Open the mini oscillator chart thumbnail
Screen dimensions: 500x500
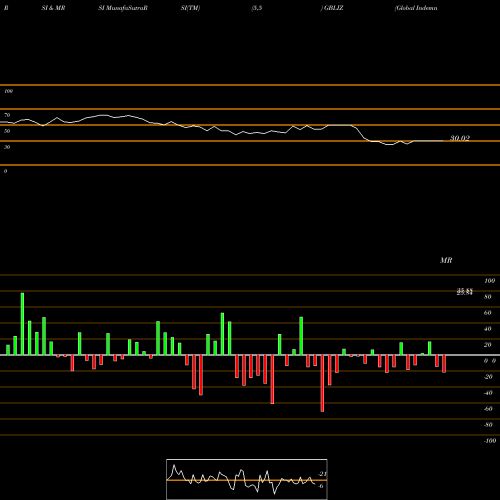click(247, 479)
